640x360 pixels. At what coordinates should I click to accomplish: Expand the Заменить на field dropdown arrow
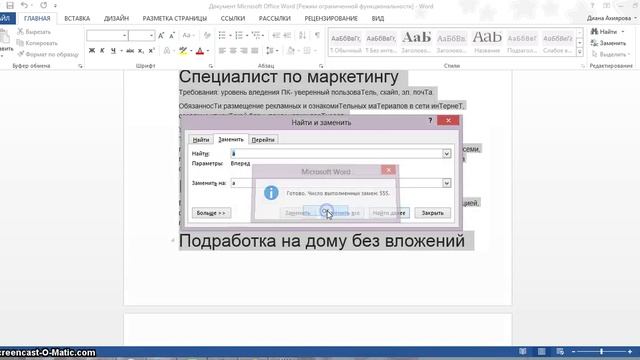[x=446, y=183]
